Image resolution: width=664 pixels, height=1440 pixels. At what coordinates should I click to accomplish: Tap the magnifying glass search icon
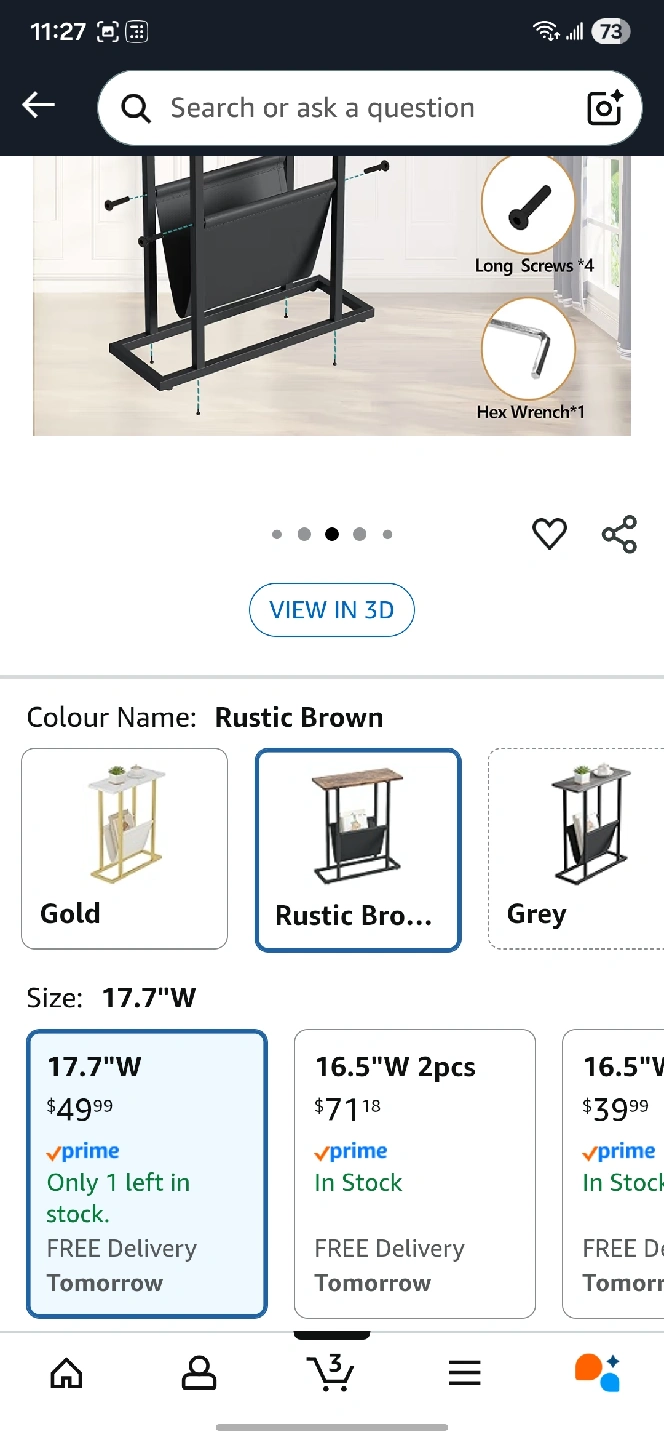(136, 108)
